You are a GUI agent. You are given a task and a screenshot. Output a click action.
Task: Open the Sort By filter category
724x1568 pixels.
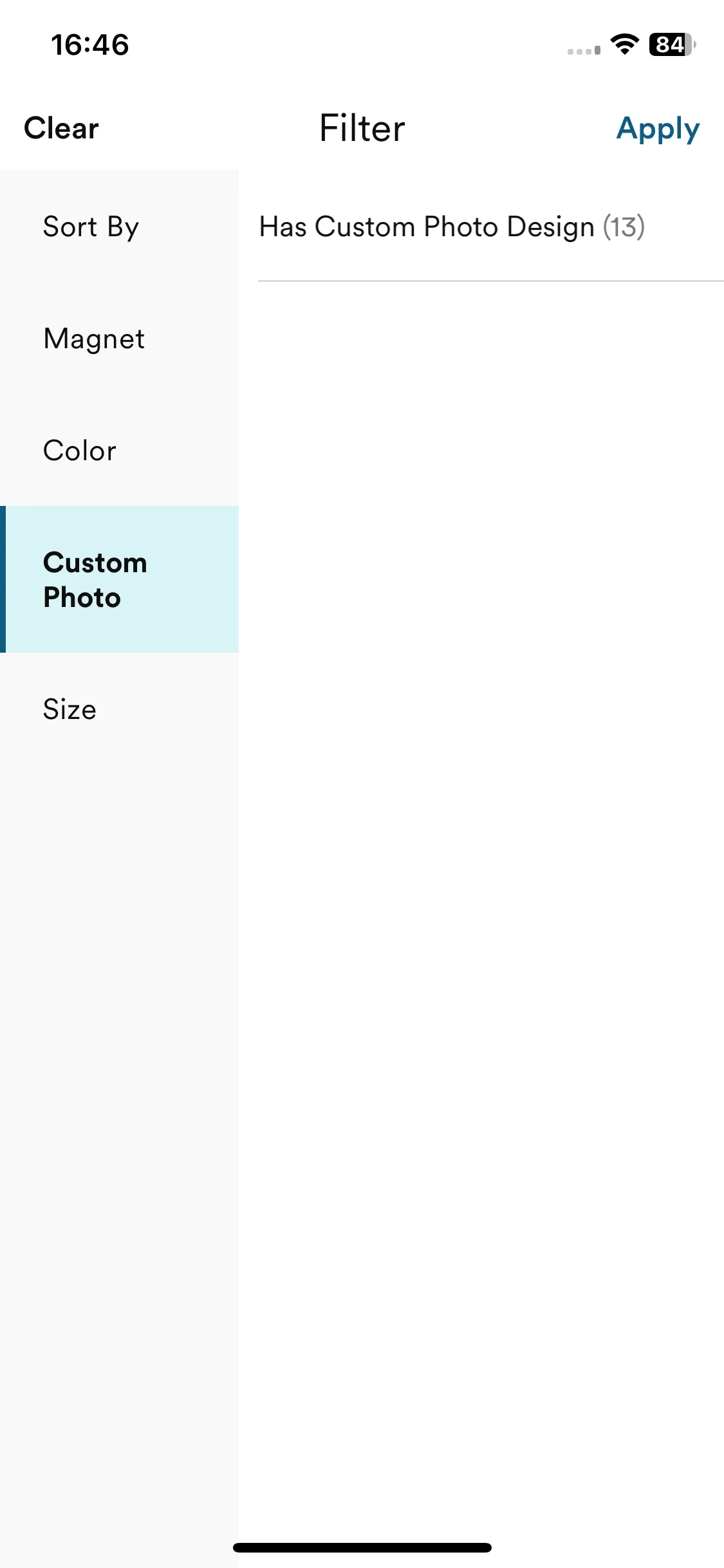coord(119,227)
